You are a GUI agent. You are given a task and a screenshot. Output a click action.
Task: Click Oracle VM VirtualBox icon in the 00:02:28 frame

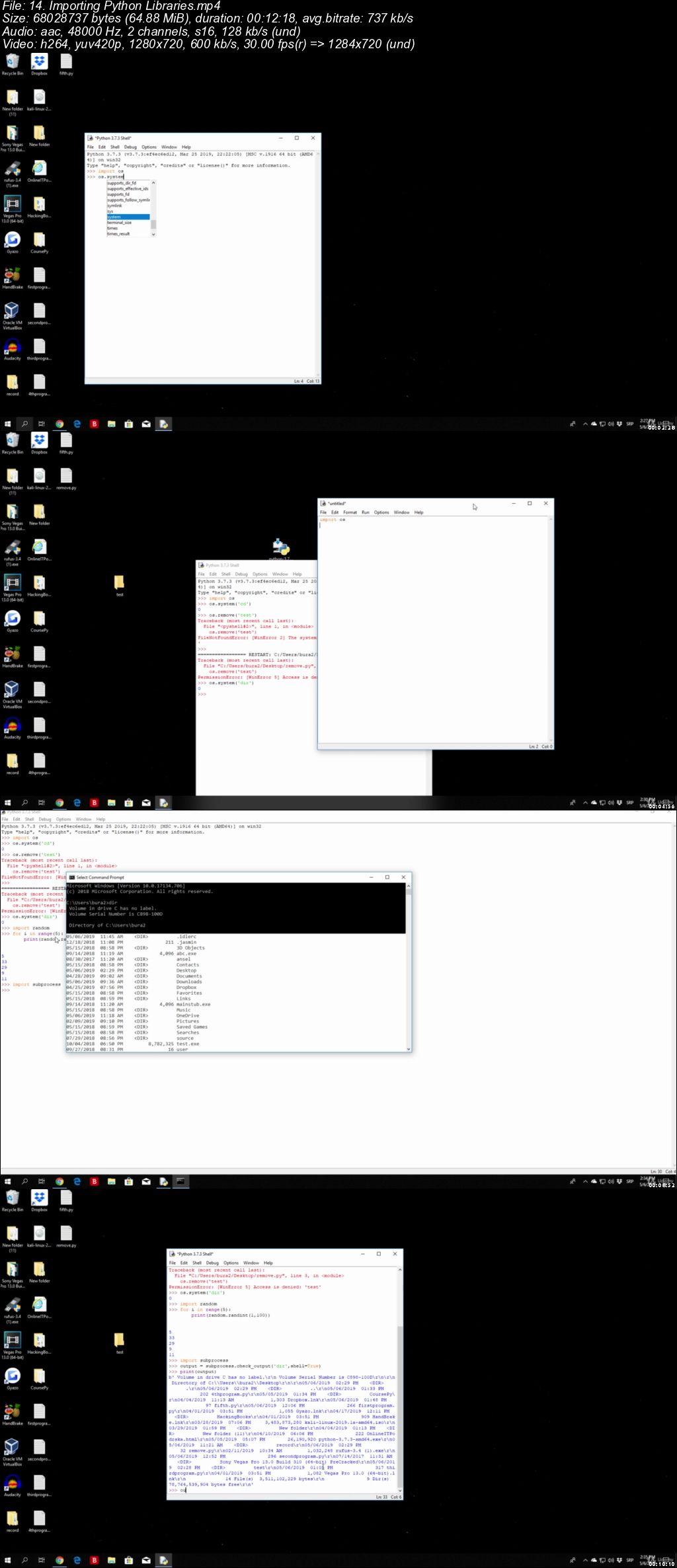(x=12, y=316)
